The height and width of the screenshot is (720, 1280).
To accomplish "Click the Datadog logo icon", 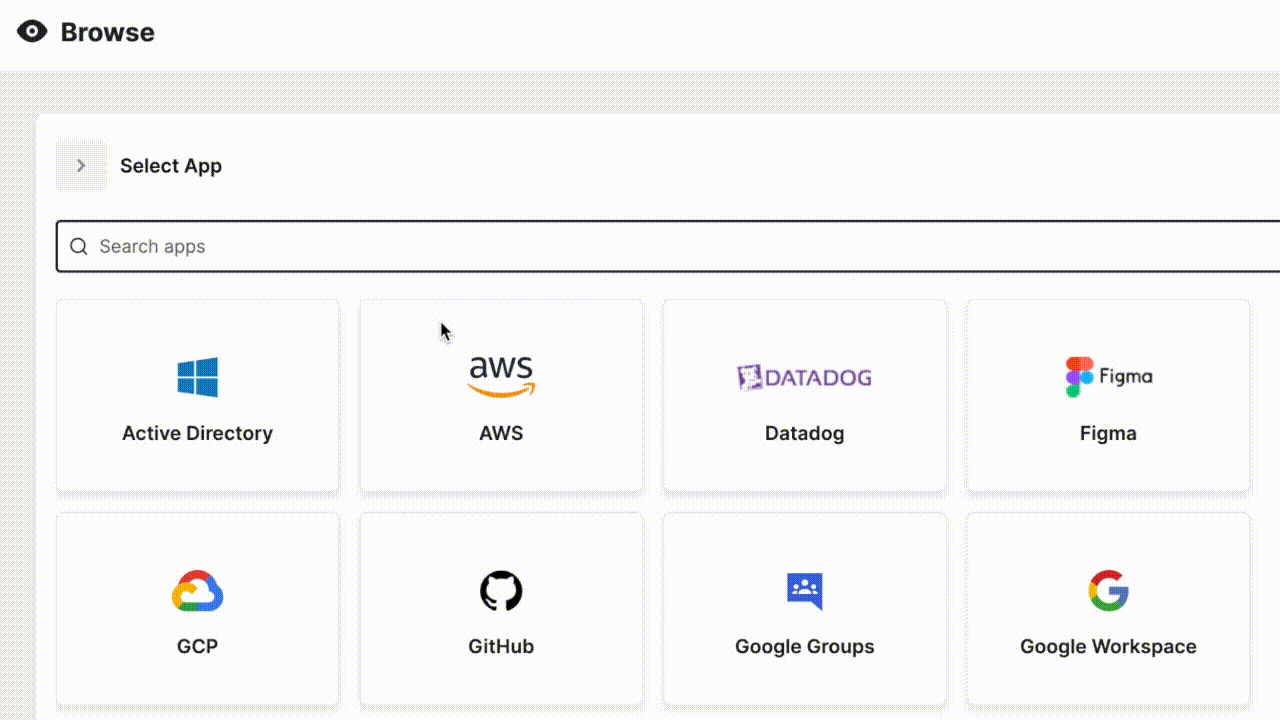I will pyautogui.click(x=804, y=377).
